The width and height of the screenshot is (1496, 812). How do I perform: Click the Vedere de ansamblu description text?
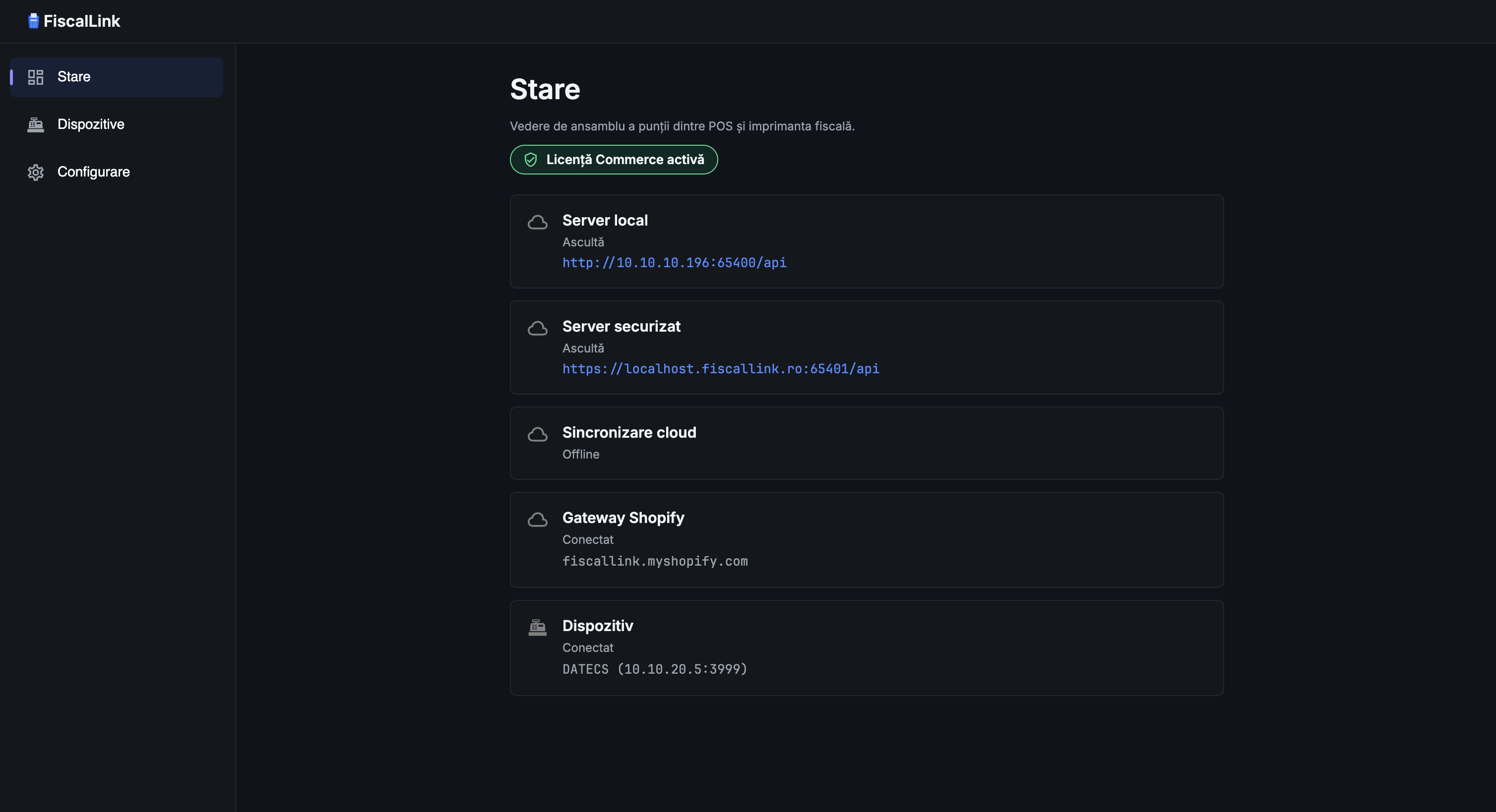tap(683, 126)
